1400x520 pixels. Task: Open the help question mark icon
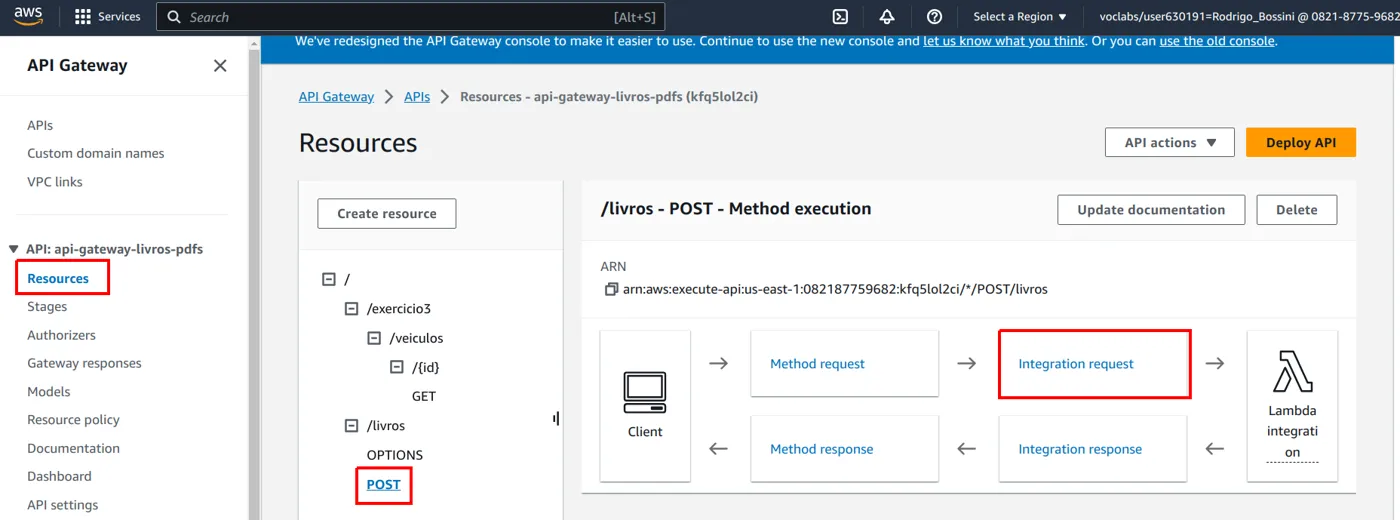pyautogui.click(x=934, y=17)
